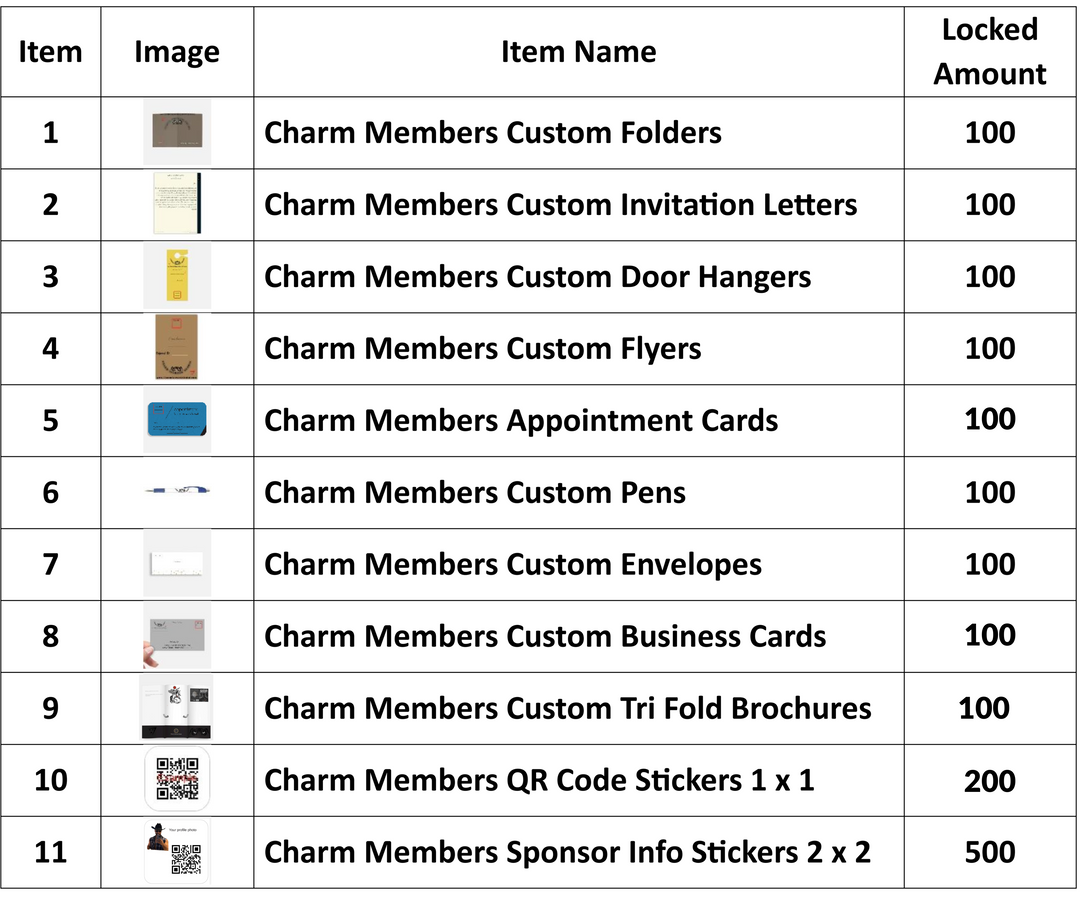
Task: Click the Custom Envelopes thumbnail image
Action: [x=177, y=563]
